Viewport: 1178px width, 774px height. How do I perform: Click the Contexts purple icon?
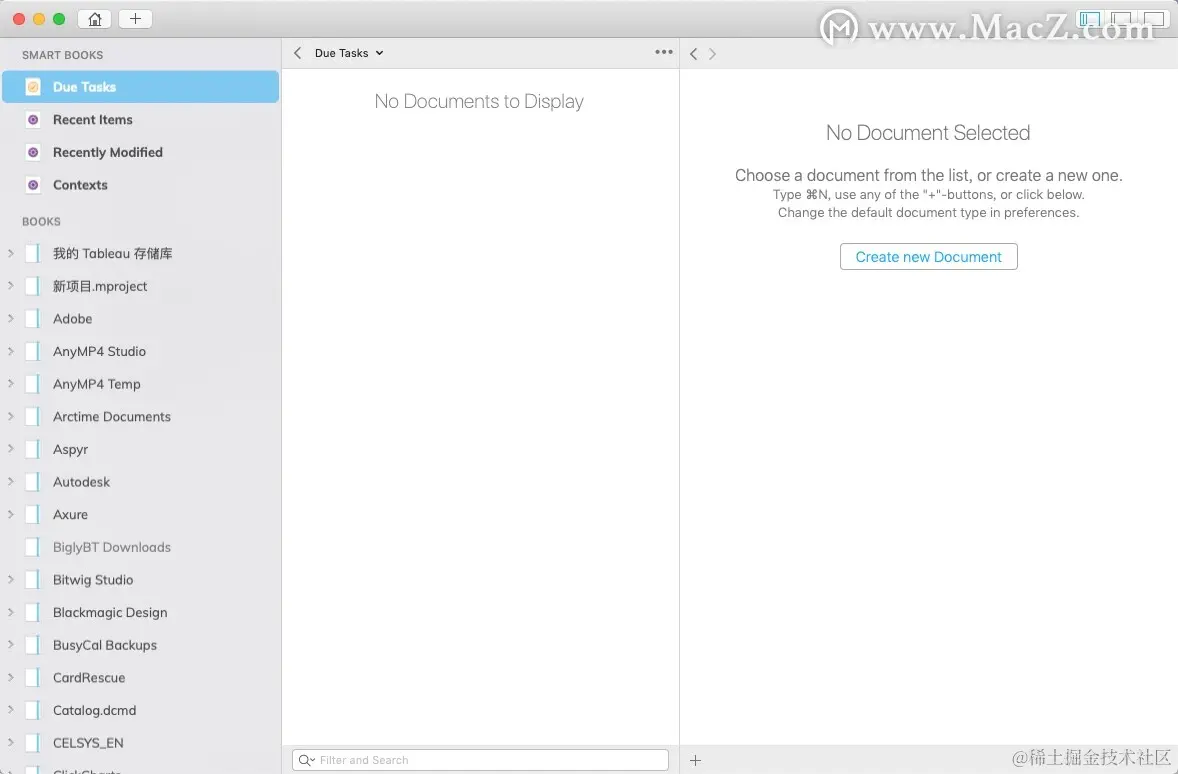[33, 185]
